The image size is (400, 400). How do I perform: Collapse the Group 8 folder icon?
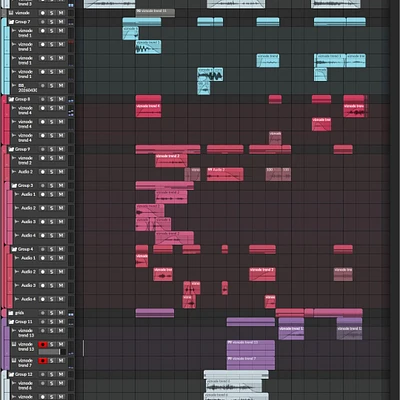pyautogui.click(x=11, y=99)
